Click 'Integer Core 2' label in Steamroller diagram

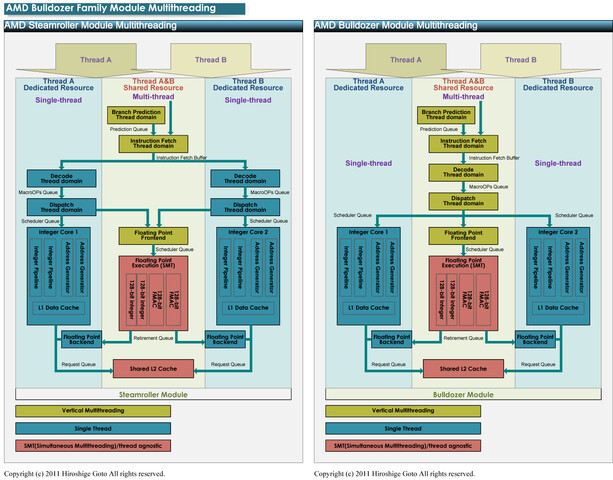tap(248, 232)
